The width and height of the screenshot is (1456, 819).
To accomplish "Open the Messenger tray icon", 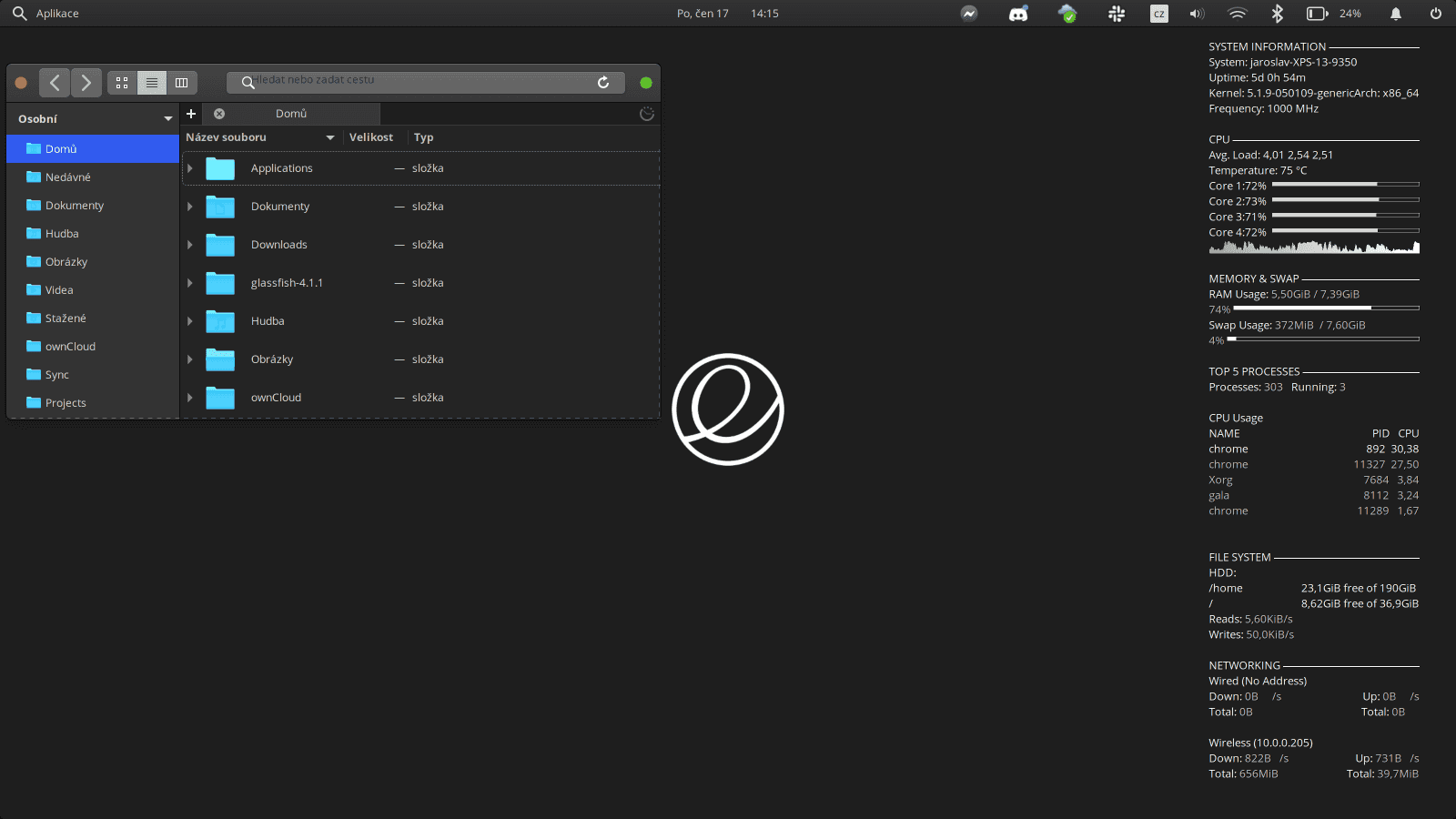I will point(969,14).
